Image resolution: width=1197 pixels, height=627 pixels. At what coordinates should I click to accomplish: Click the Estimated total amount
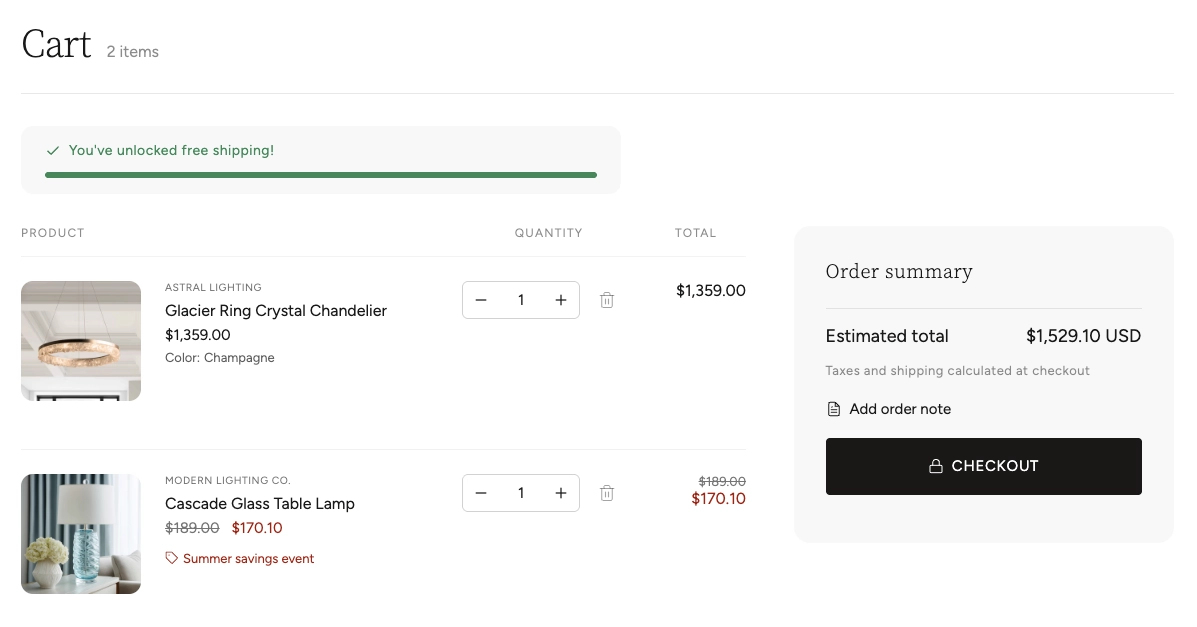1083,336
